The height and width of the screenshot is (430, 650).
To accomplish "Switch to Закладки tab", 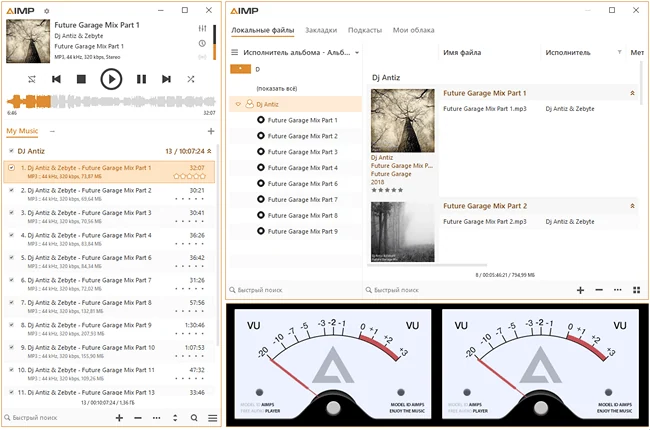I will click(321, 30).
